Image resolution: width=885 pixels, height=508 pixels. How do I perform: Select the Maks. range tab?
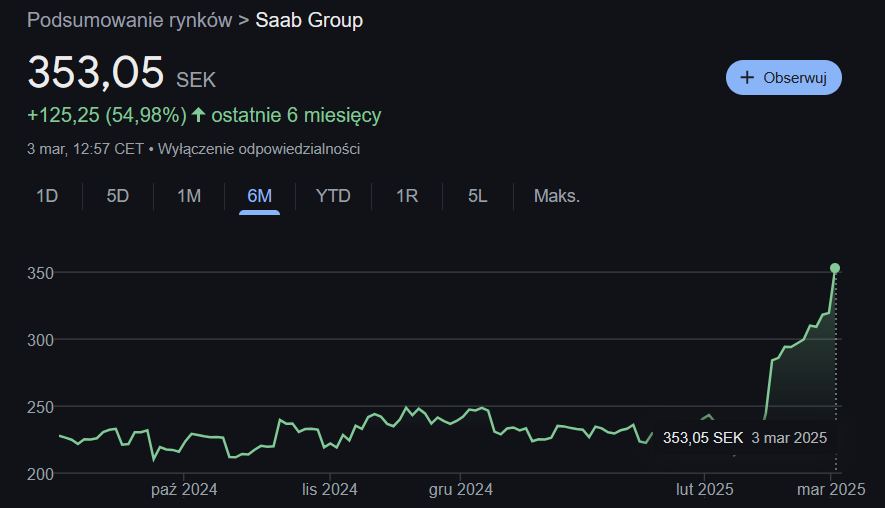tap(557, 196)
